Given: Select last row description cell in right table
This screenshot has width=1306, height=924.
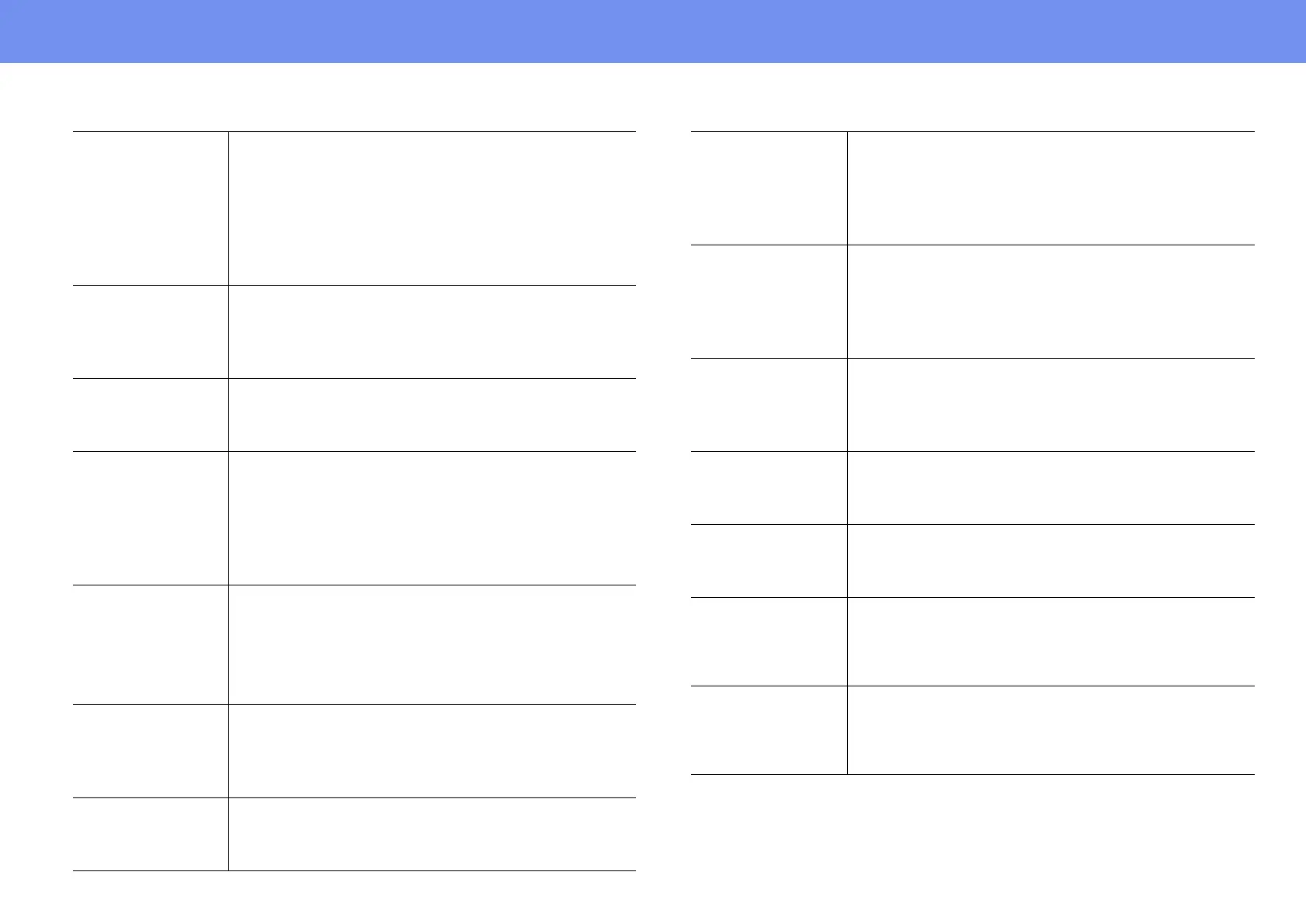Looking at the screenshot, I should click(x=1051, y=730).
